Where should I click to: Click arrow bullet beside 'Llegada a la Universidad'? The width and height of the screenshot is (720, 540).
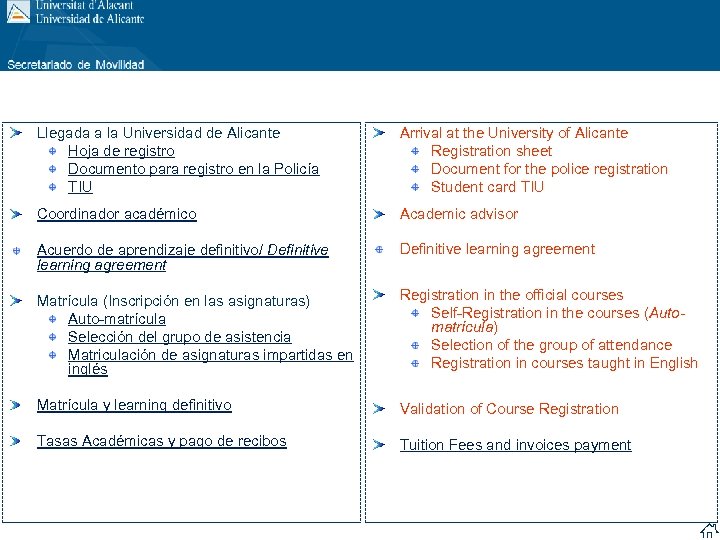(16, 133)
